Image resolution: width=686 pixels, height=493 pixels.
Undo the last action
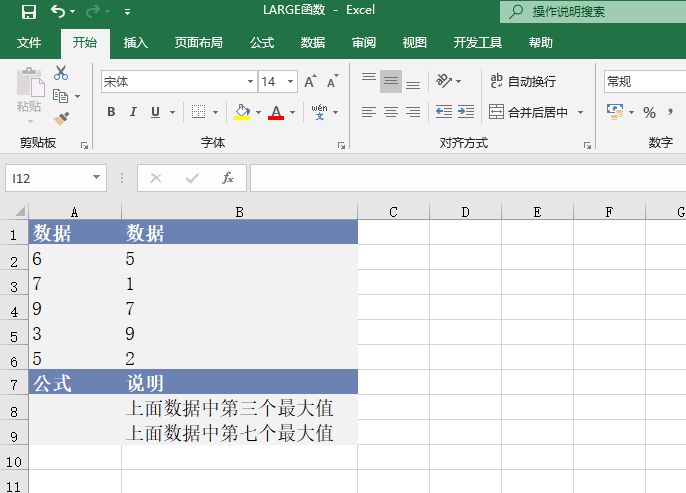(x=58, y=12)
